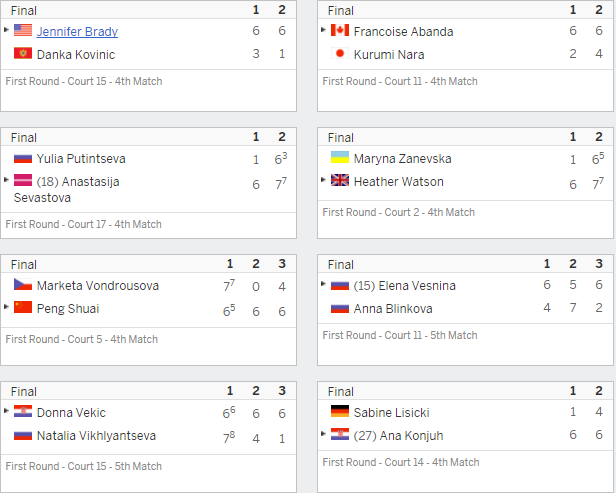Viewport: 616px width, 493px height.
Task: Click the Montenegro flag next to Danka Kovinic
Action: [x=23, y=53]
